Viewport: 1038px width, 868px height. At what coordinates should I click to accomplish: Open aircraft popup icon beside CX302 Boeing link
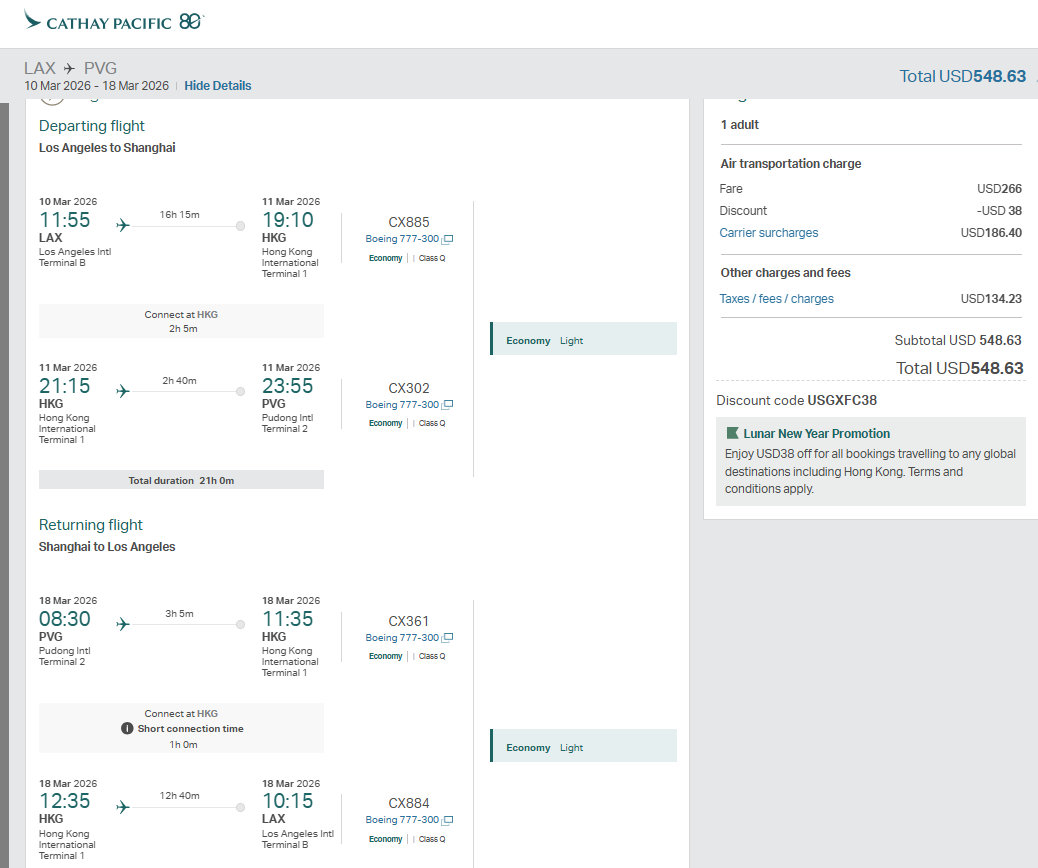[x=448, y=406]
